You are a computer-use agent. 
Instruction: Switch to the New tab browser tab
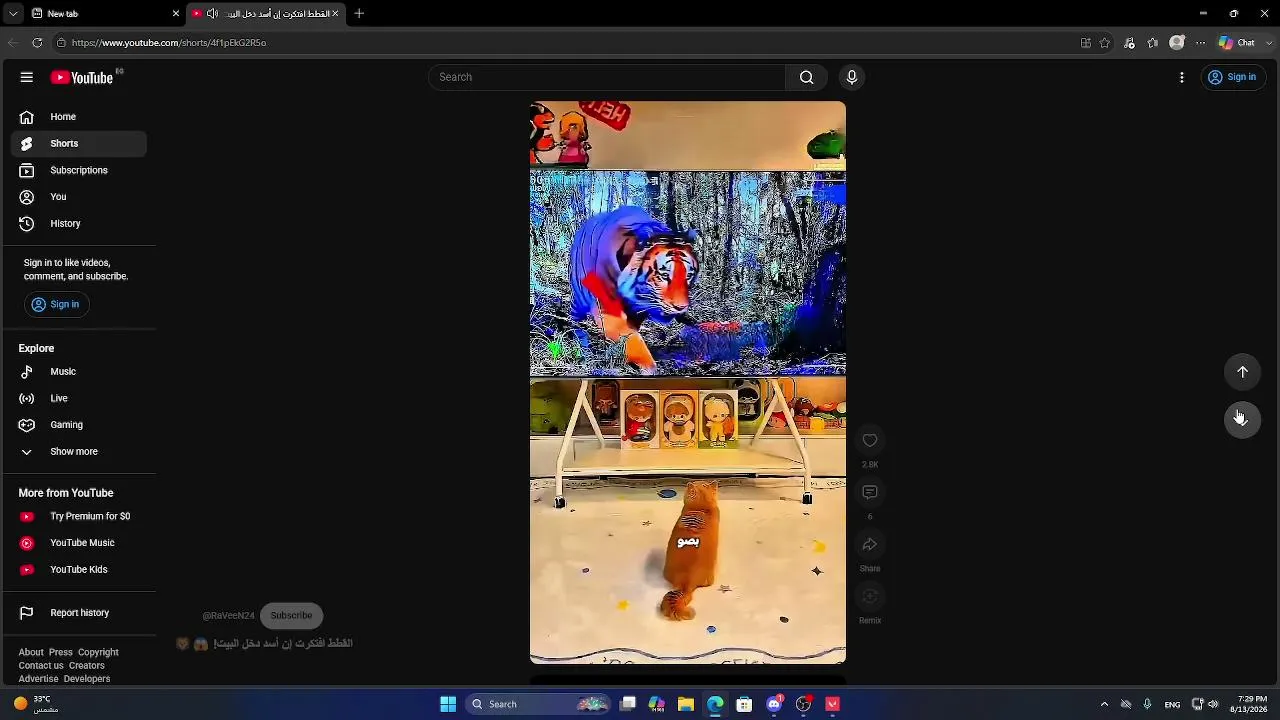tap(103, 13)
